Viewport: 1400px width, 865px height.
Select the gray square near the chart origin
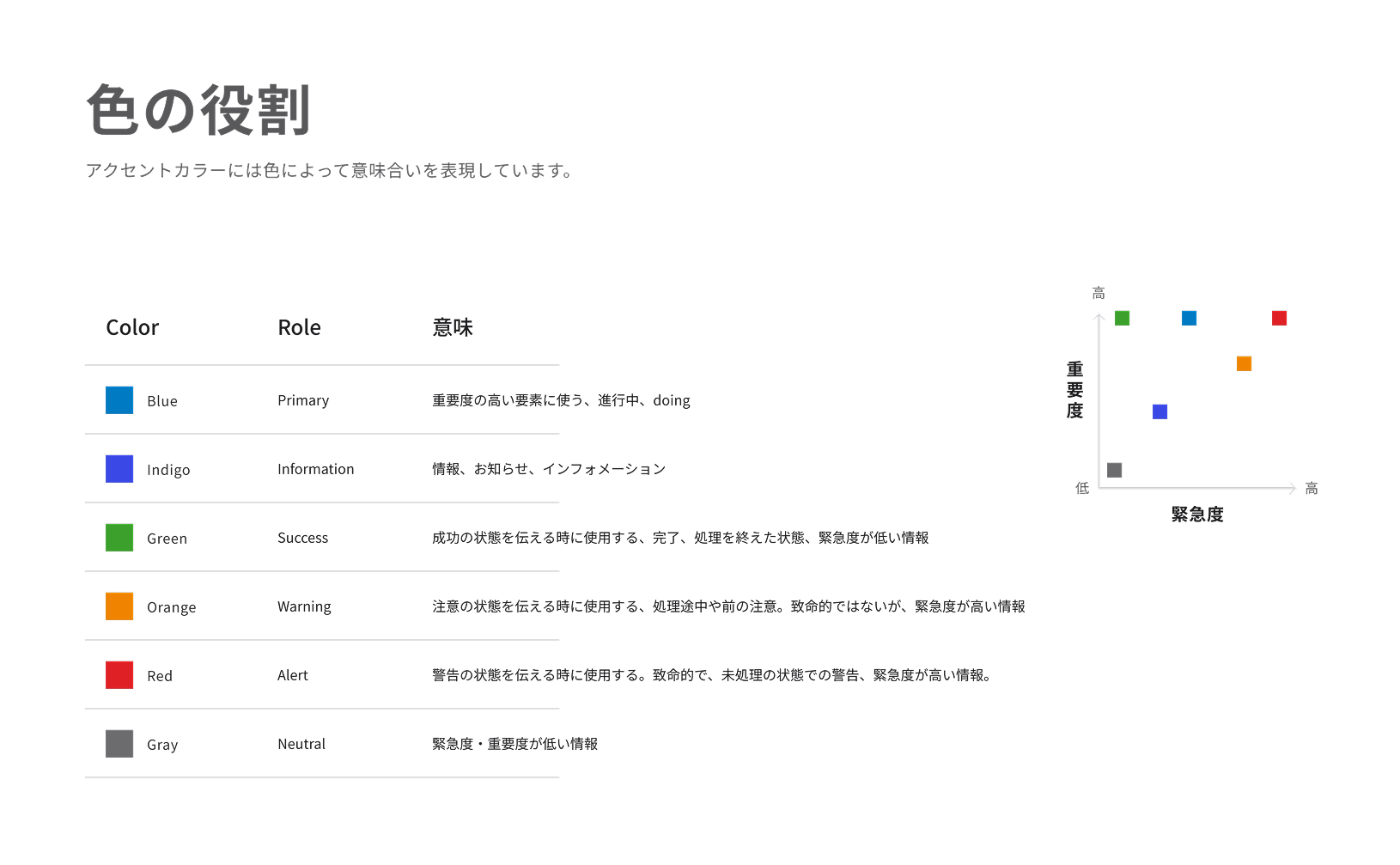coord(1114,470)
